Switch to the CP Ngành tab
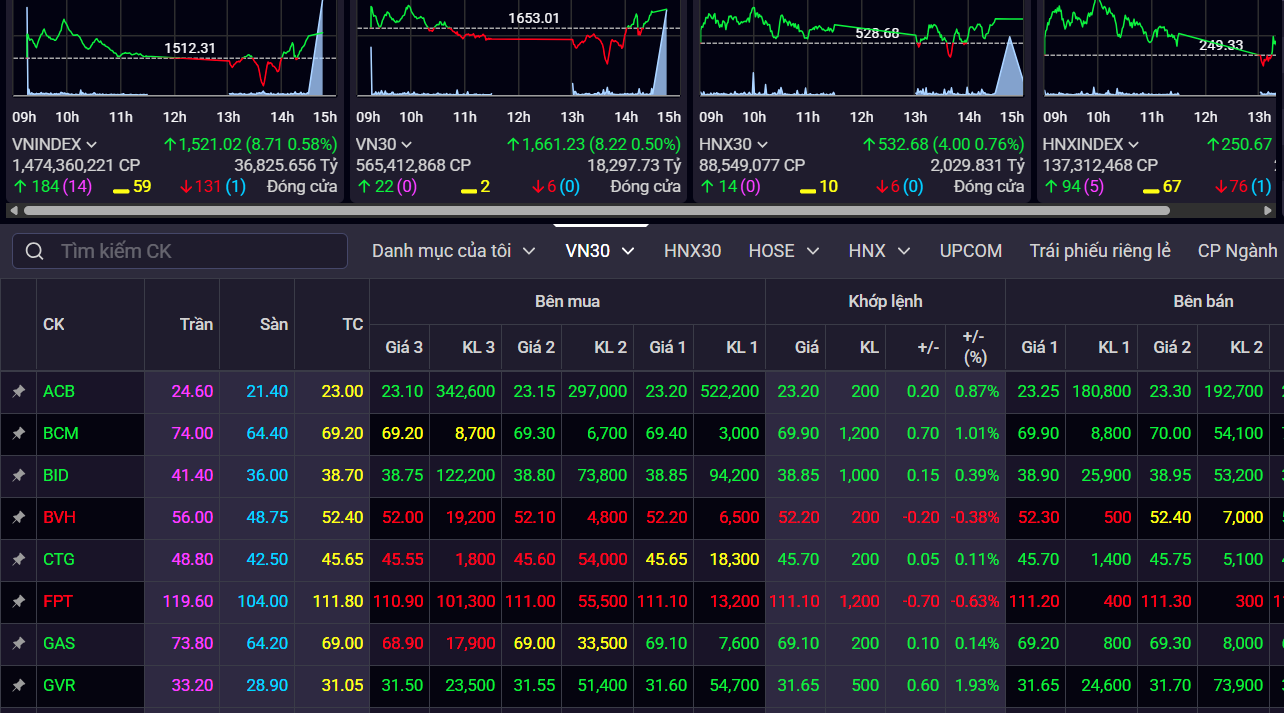This screenshot has height=713, width=1284. [1238, 251]
